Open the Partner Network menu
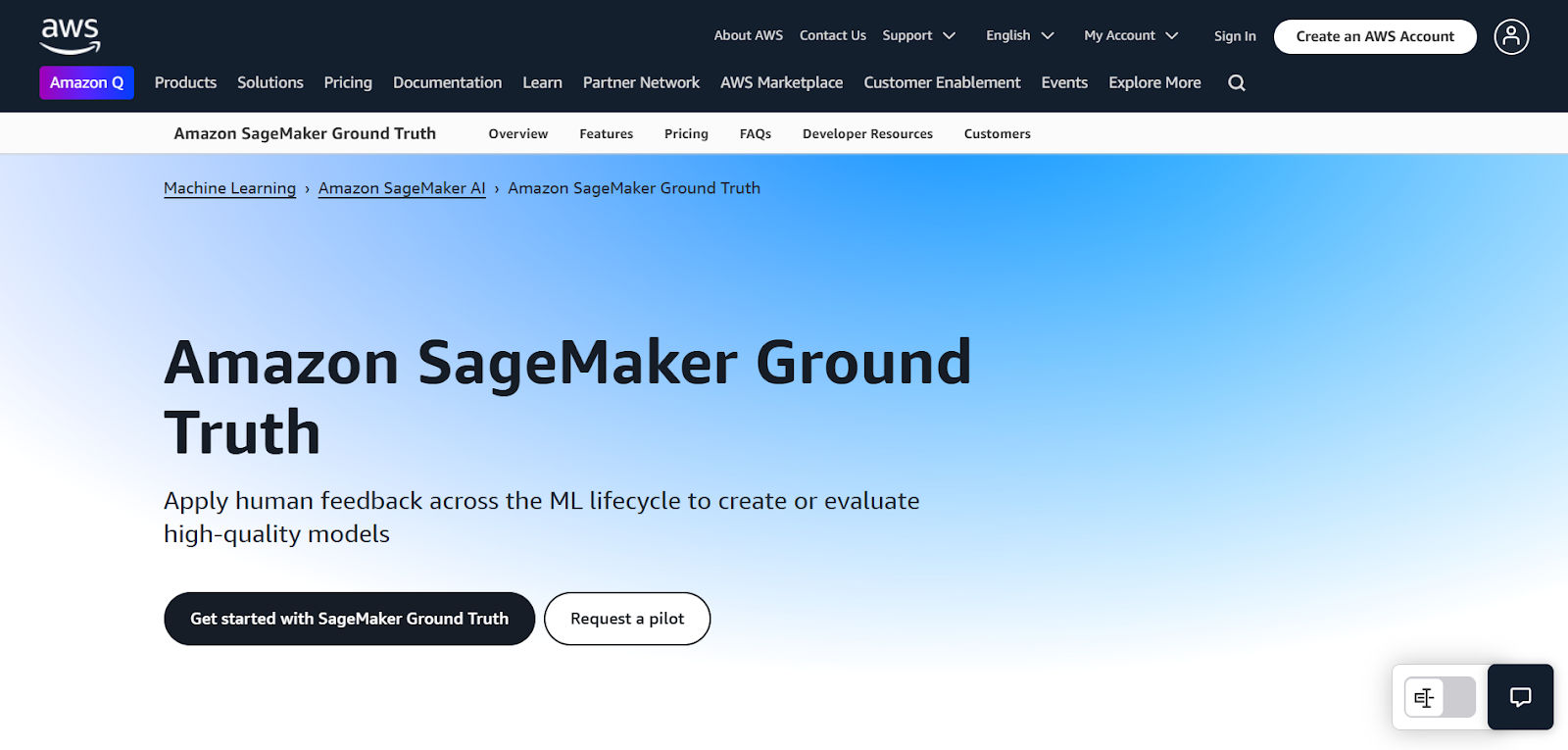The image size is (1568, 750). click(x=641, y=82)
